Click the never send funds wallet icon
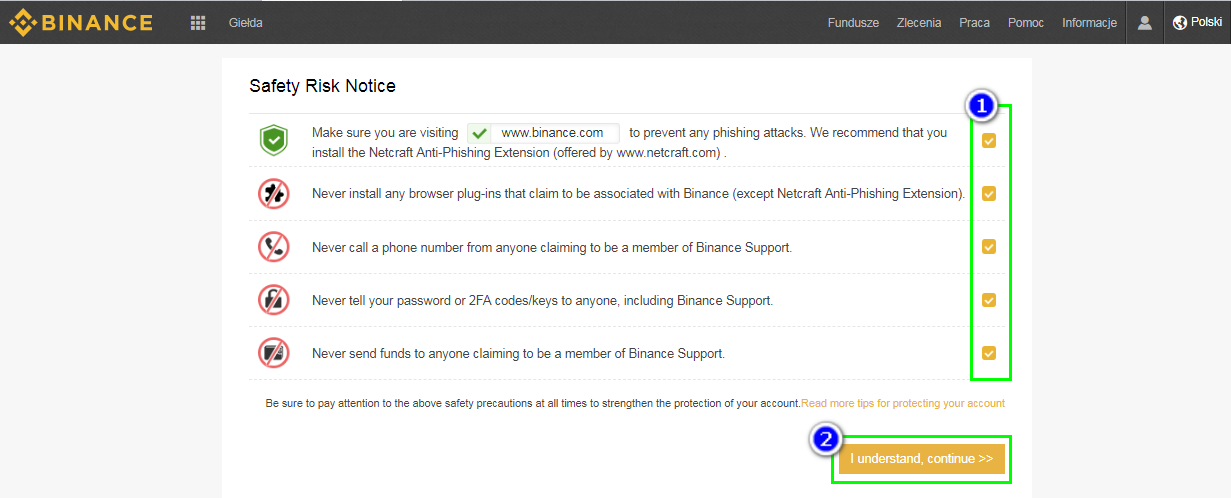 [x=273, y=353]
